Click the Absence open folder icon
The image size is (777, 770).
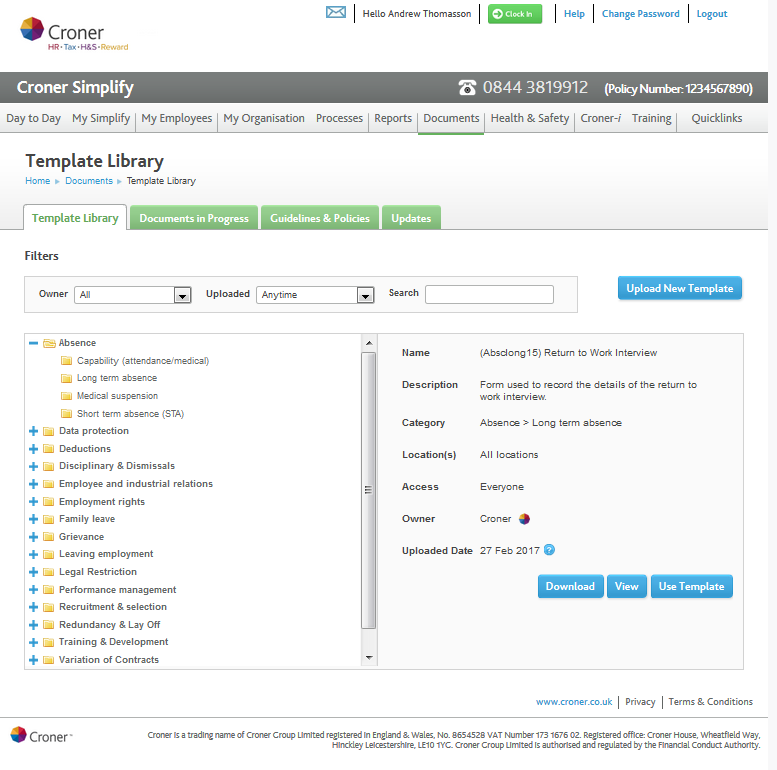(49, 343)
